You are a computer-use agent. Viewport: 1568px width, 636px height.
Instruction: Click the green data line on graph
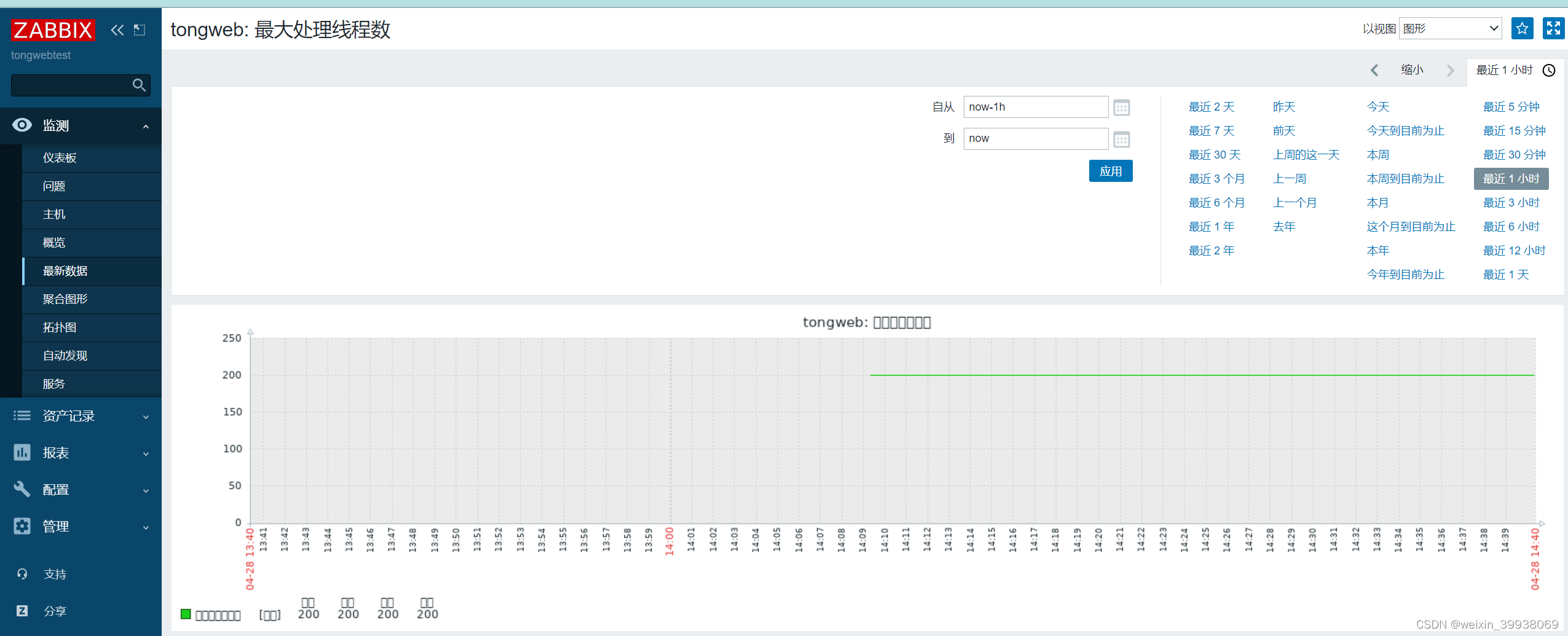(1202, 375)
